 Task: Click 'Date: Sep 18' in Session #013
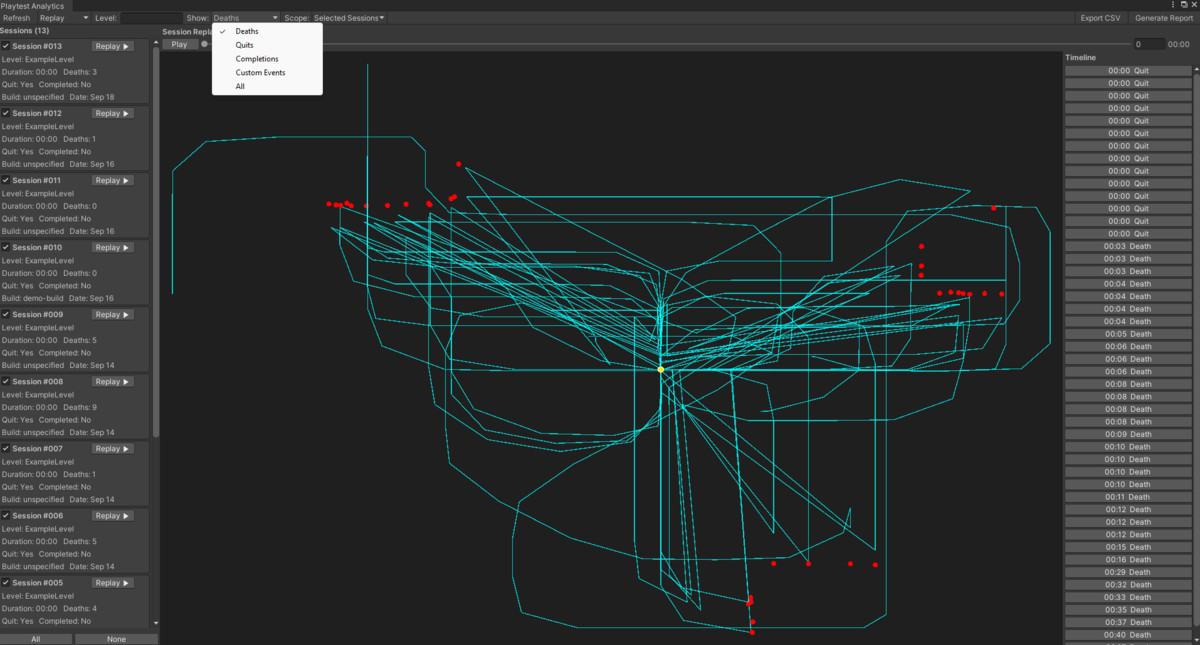click(x=92, y=97)
